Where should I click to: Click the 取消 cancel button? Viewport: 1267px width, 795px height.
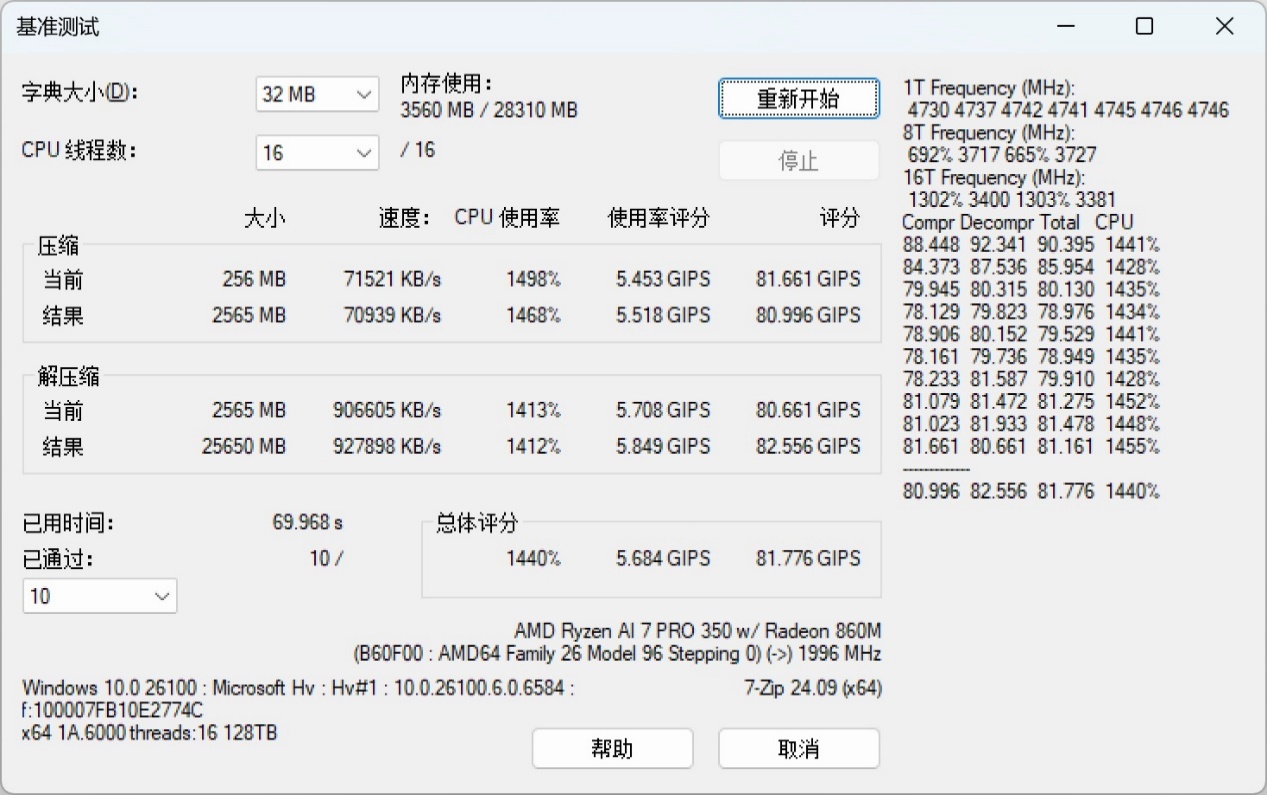click(x=798, y=748)
